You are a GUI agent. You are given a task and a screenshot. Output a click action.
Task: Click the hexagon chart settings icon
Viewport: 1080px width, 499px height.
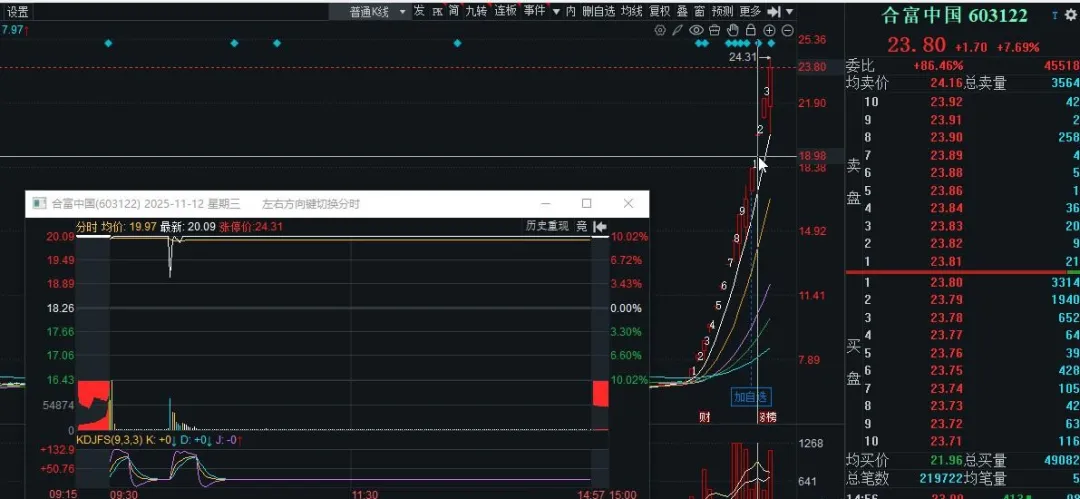pos(660,30)
